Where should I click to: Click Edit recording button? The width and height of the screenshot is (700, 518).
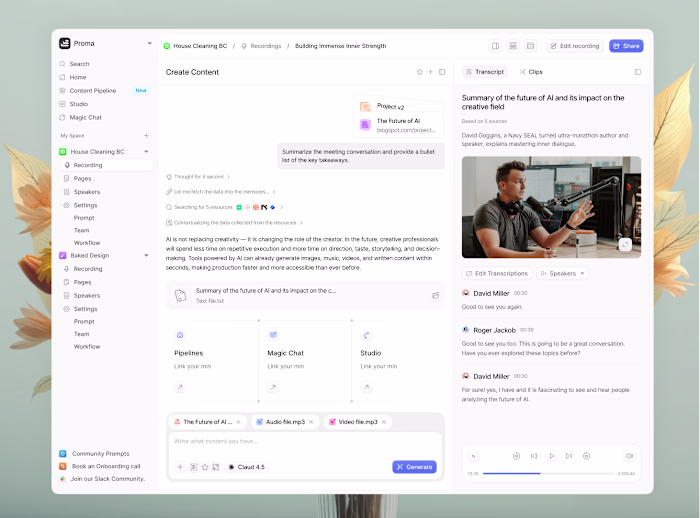tap(575, 46)
